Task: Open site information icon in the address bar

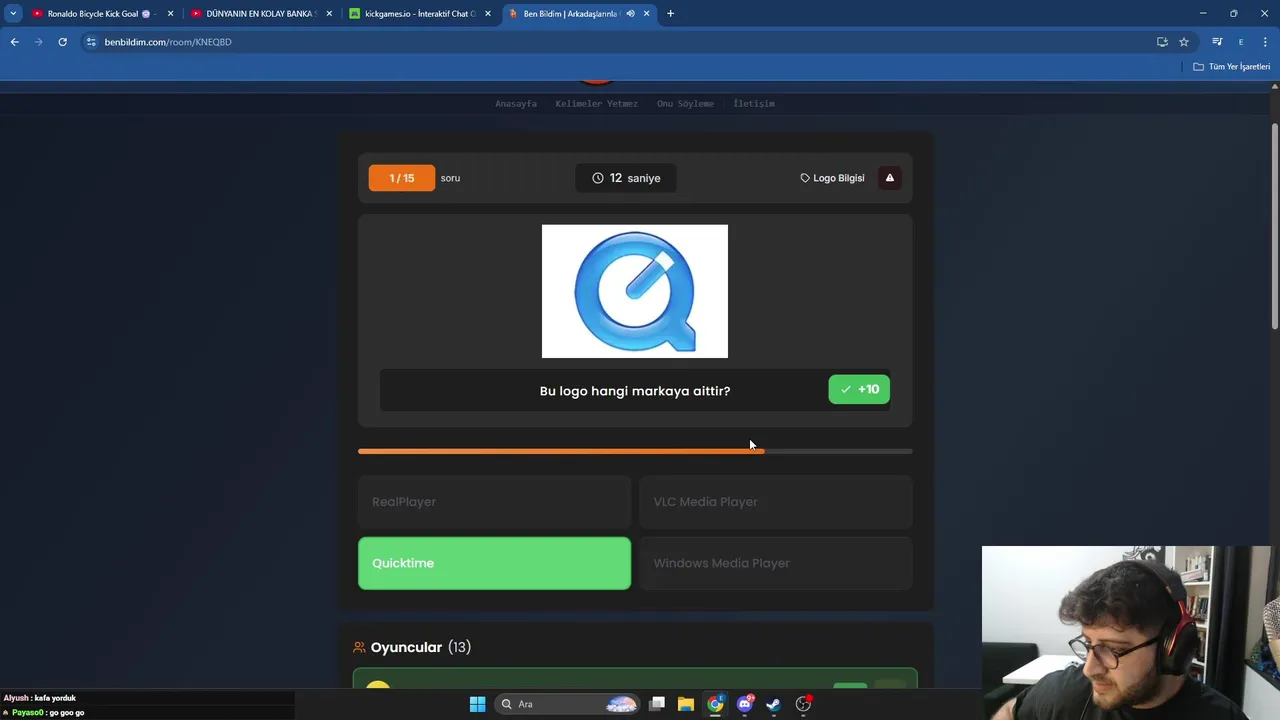Action: 91,42
